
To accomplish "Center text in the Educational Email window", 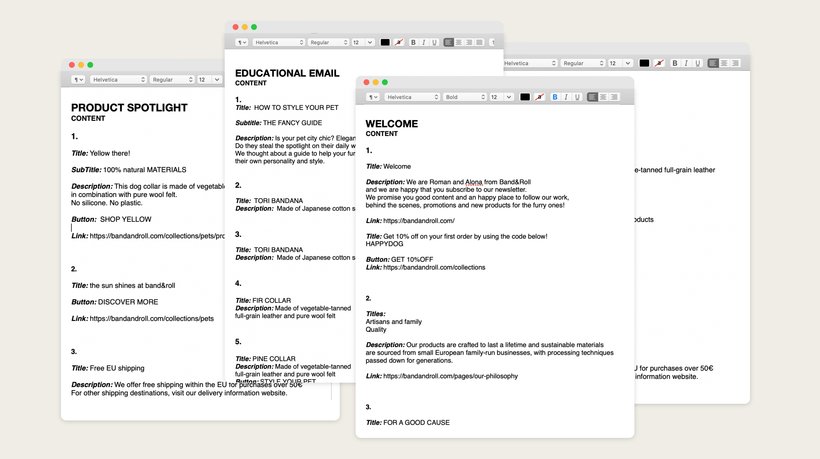I will tap(459, 42).
